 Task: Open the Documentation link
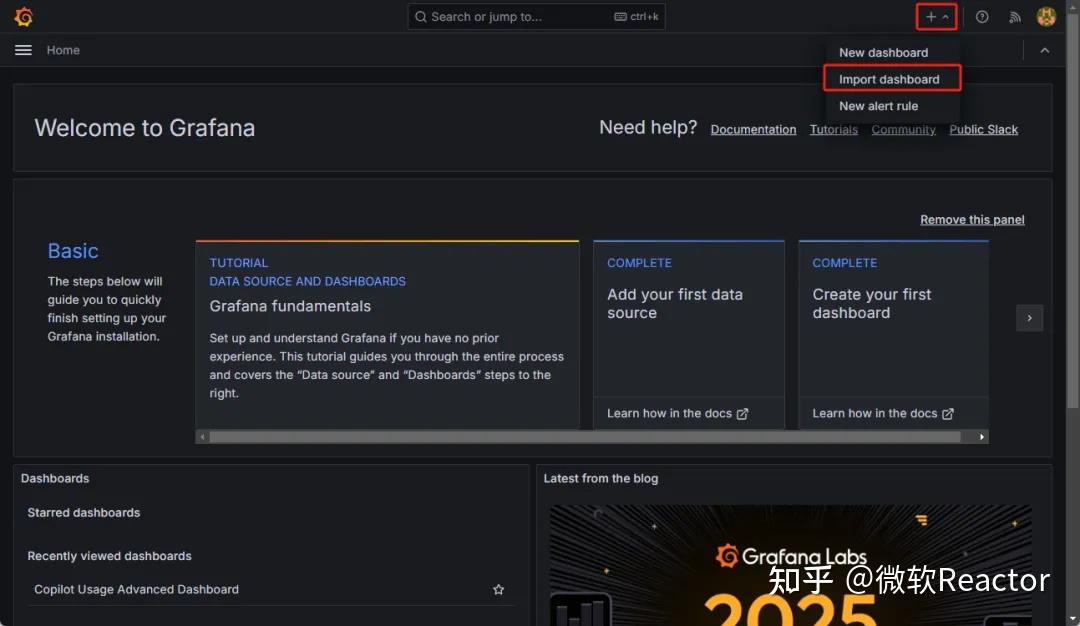[x=753, y=130]
